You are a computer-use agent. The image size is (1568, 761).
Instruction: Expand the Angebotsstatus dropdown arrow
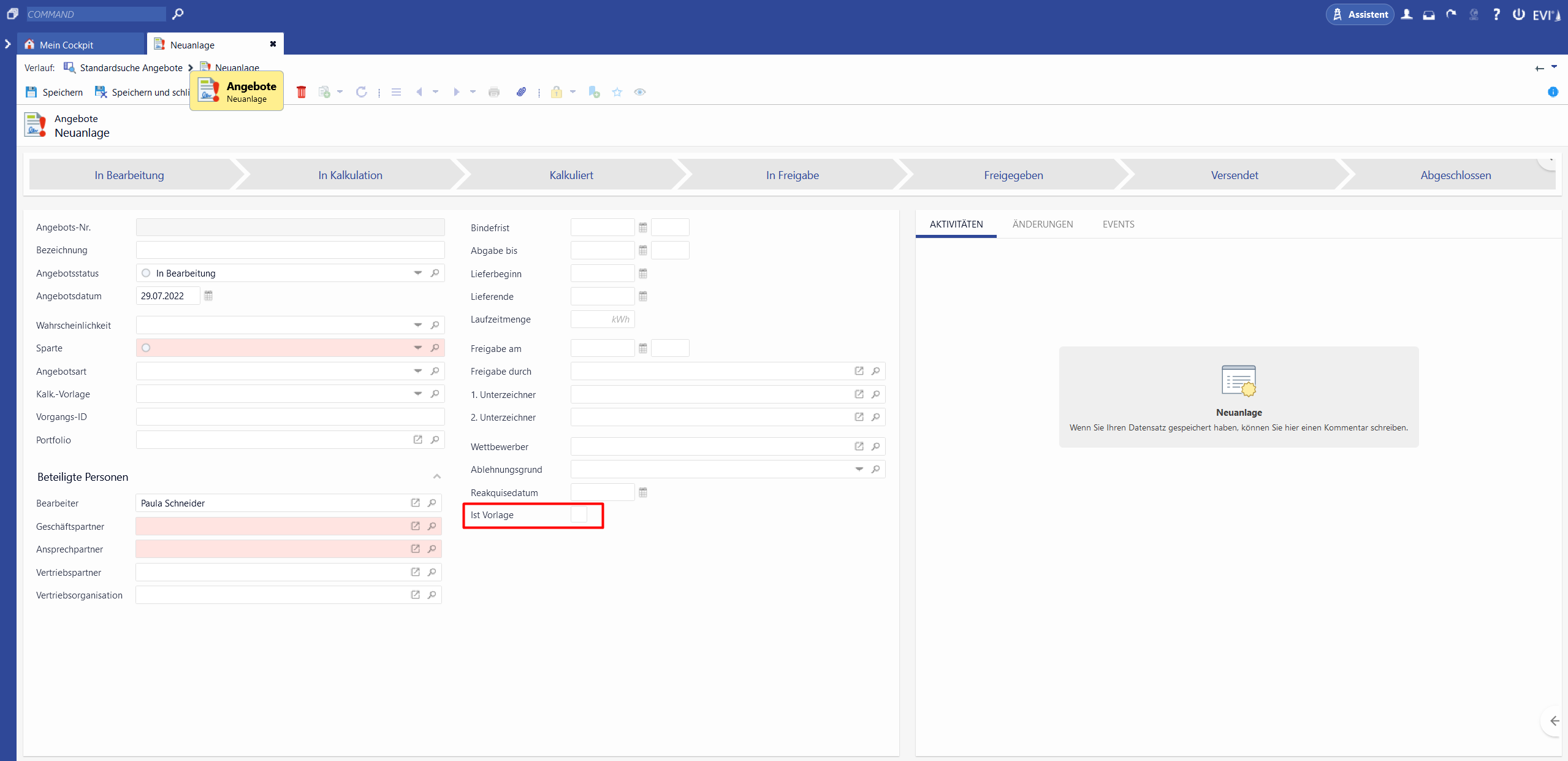(x=418, y=273)
